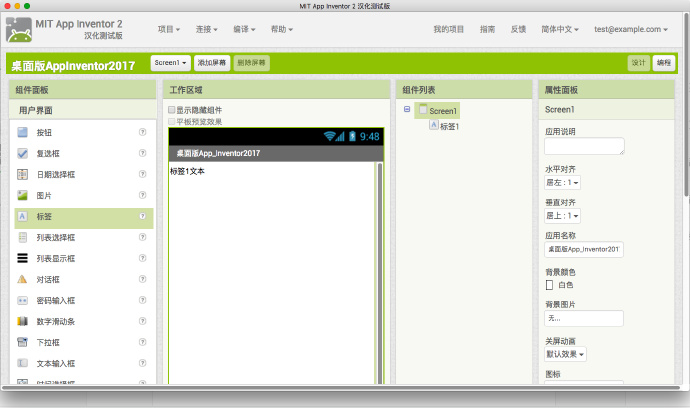
Task: Open 关屏动画 默认效果 dropdown
Action: [565, 354]
